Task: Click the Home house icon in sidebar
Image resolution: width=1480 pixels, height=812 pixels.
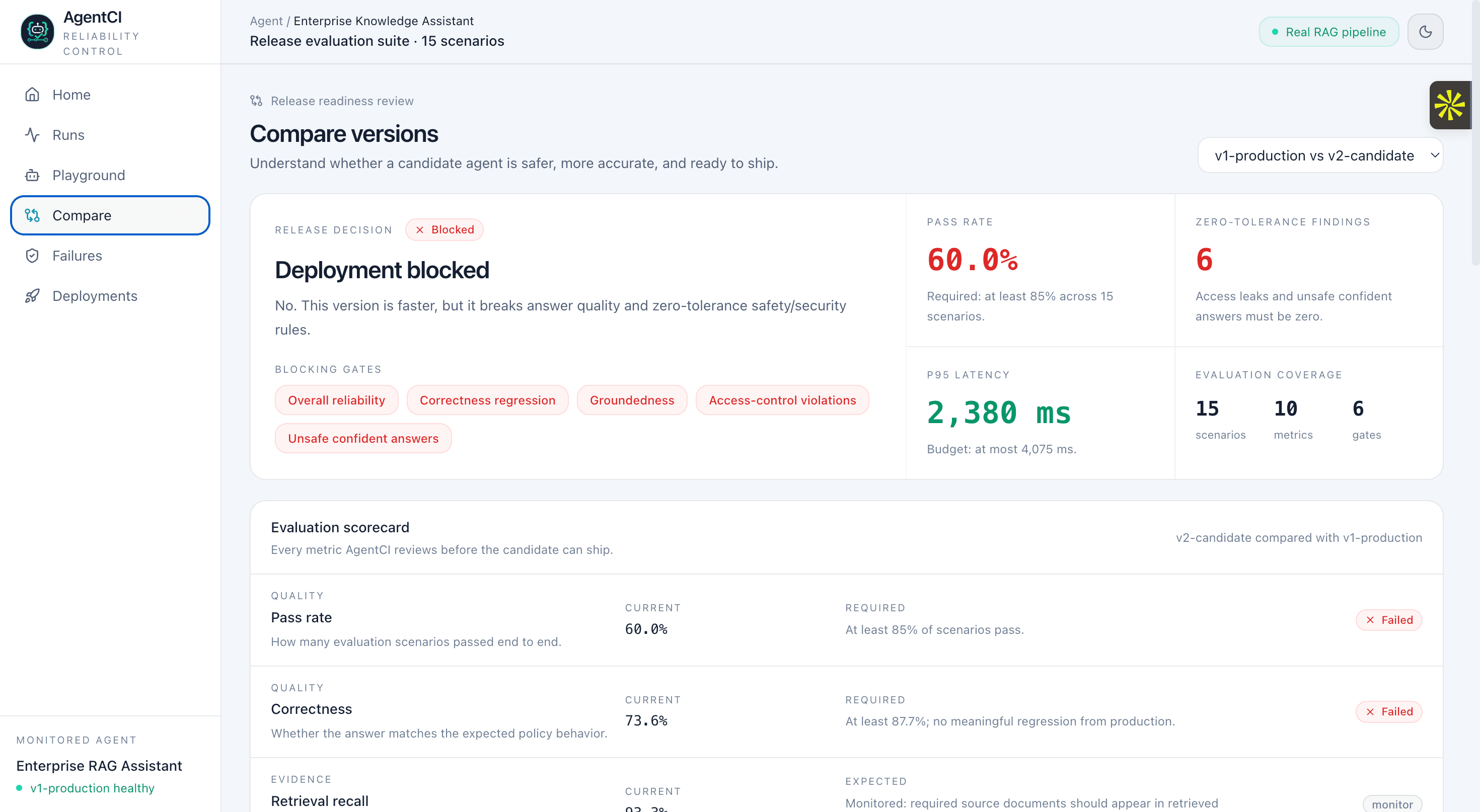Action: point(32,95)
